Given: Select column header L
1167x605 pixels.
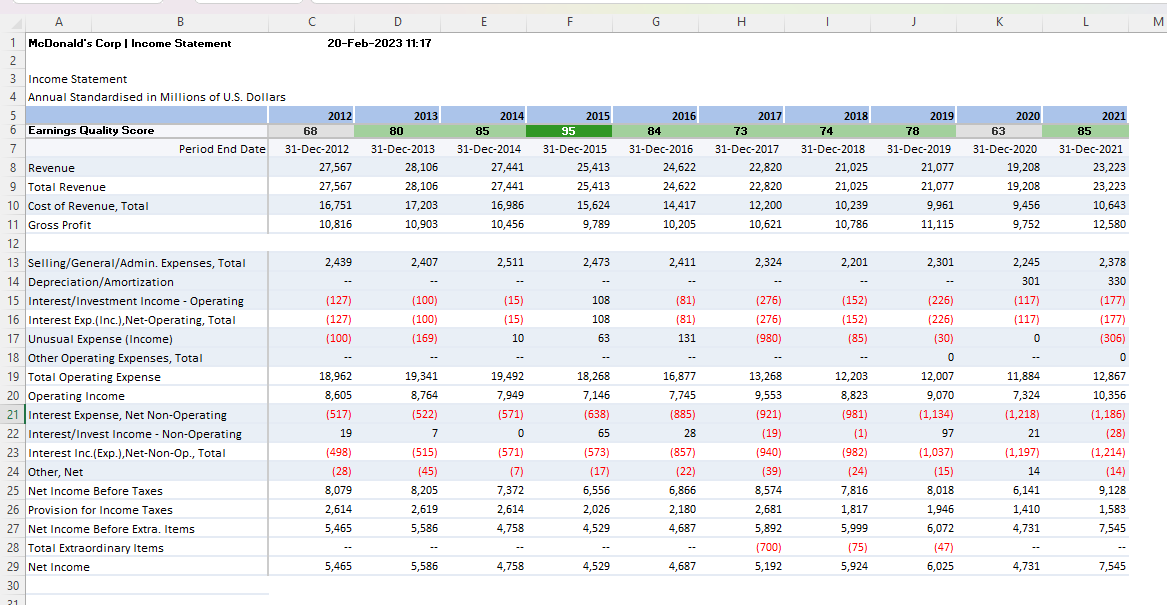Looking at the screenshot, I should [1085, 22].
